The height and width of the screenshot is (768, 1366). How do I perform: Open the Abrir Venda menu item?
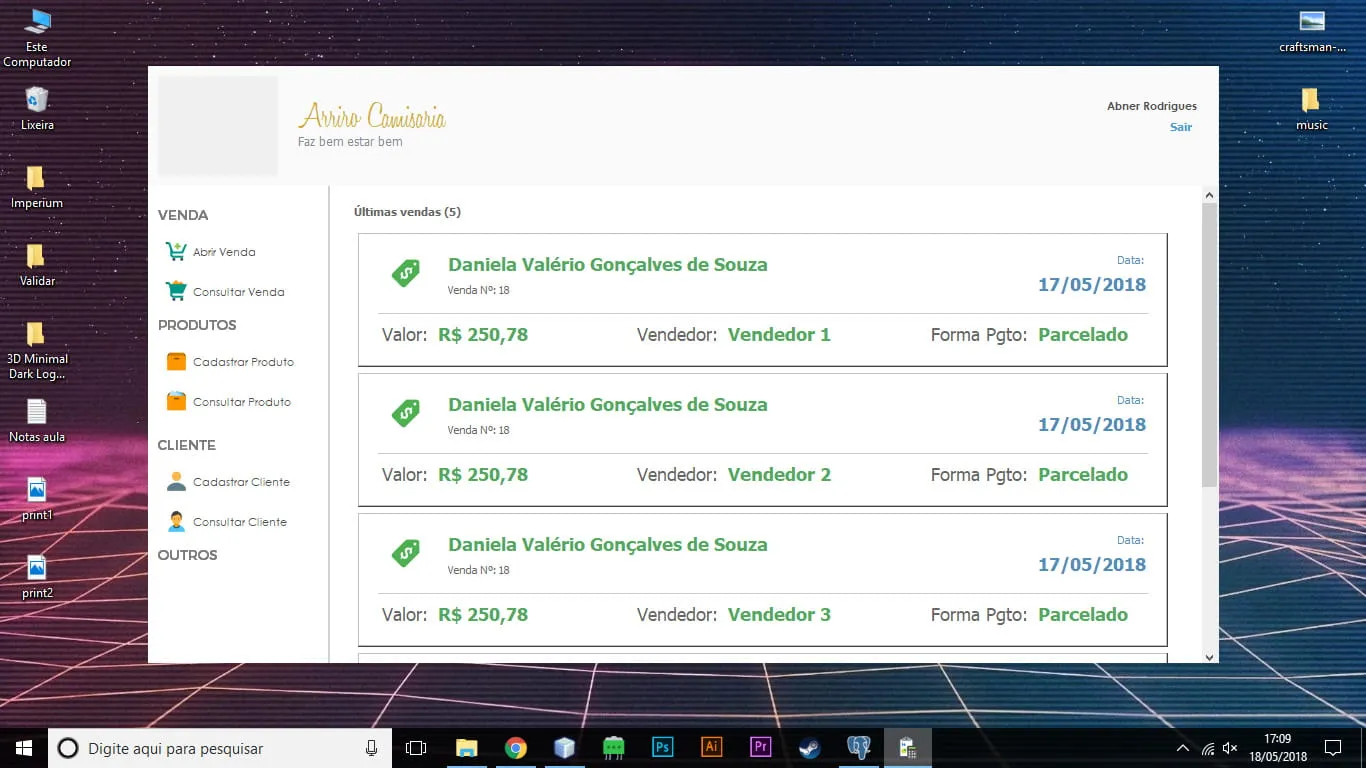coord(224,252)
